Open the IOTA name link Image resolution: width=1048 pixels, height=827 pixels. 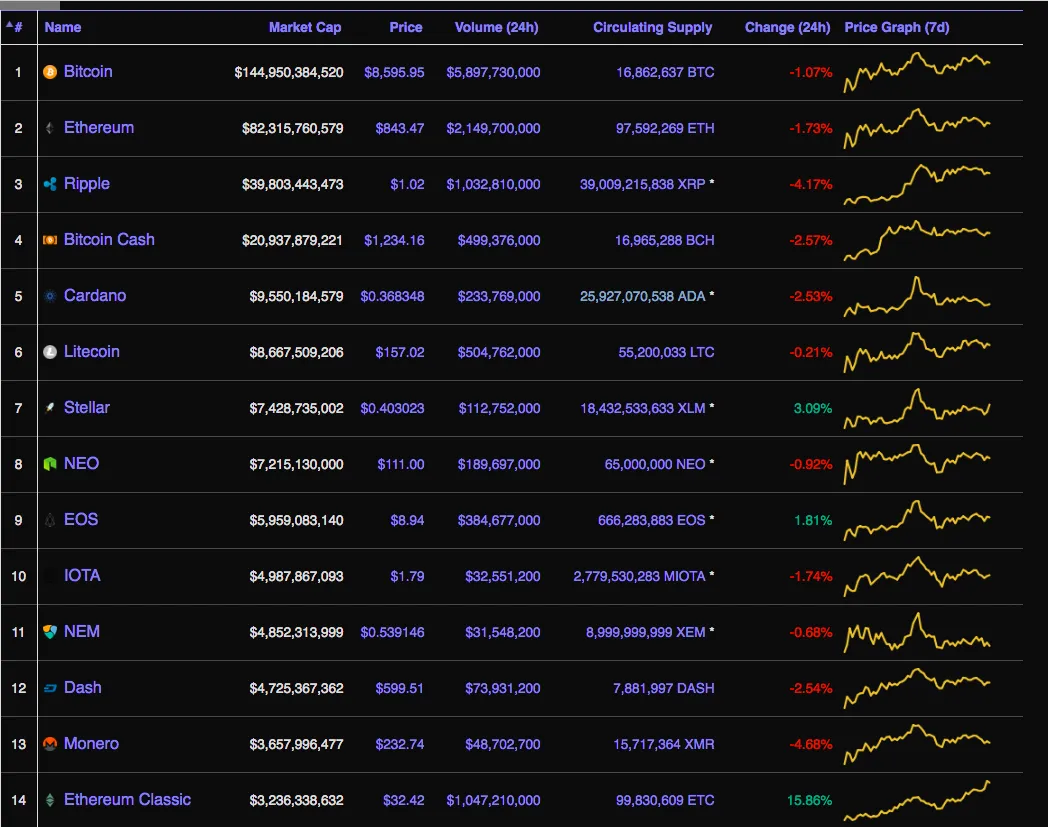[82, 576]
